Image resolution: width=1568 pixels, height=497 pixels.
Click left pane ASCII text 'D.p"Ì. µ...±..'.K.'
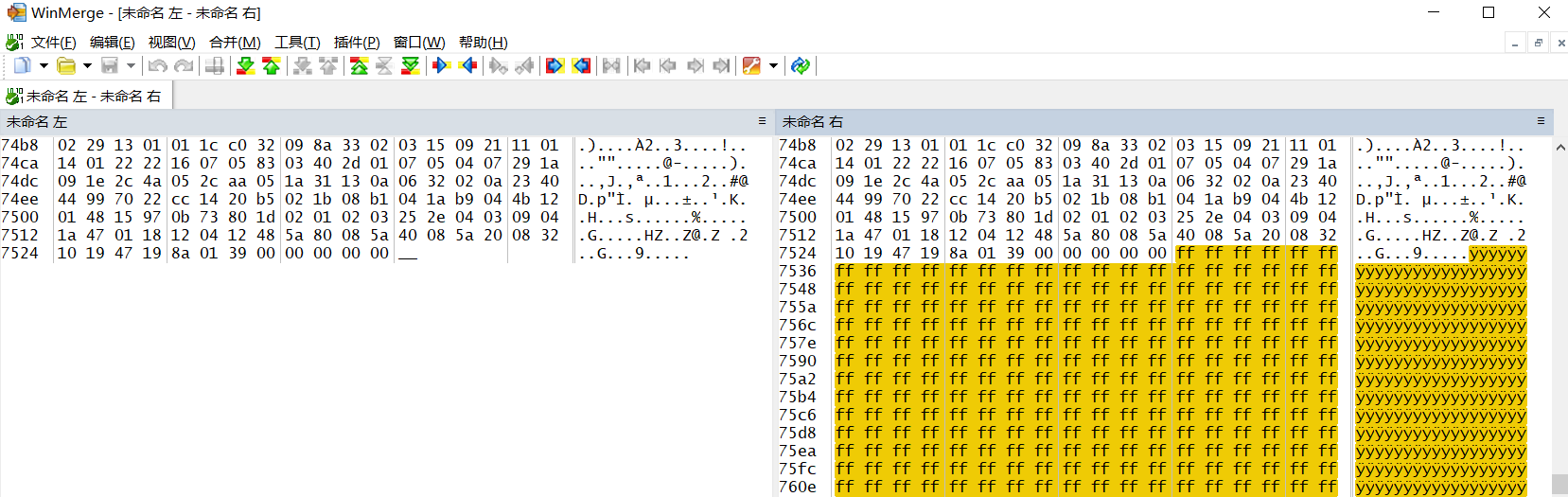[x=662, y=199]
